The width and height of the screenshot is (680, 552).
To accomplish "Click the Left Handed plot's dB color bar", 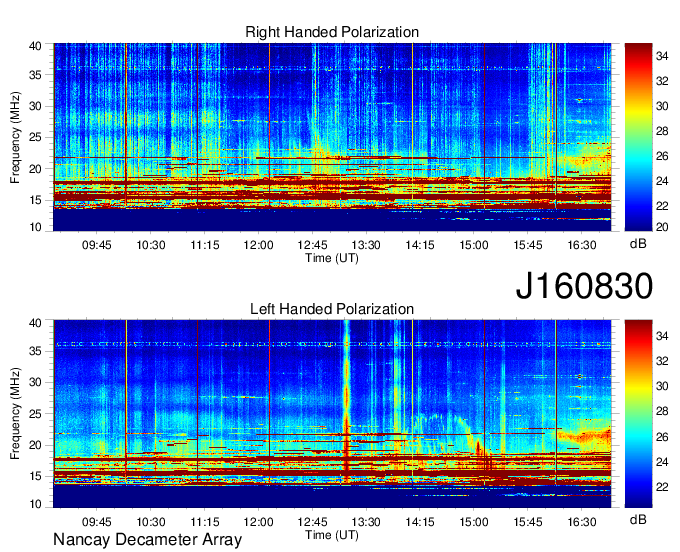I will [x=638, y=414].
